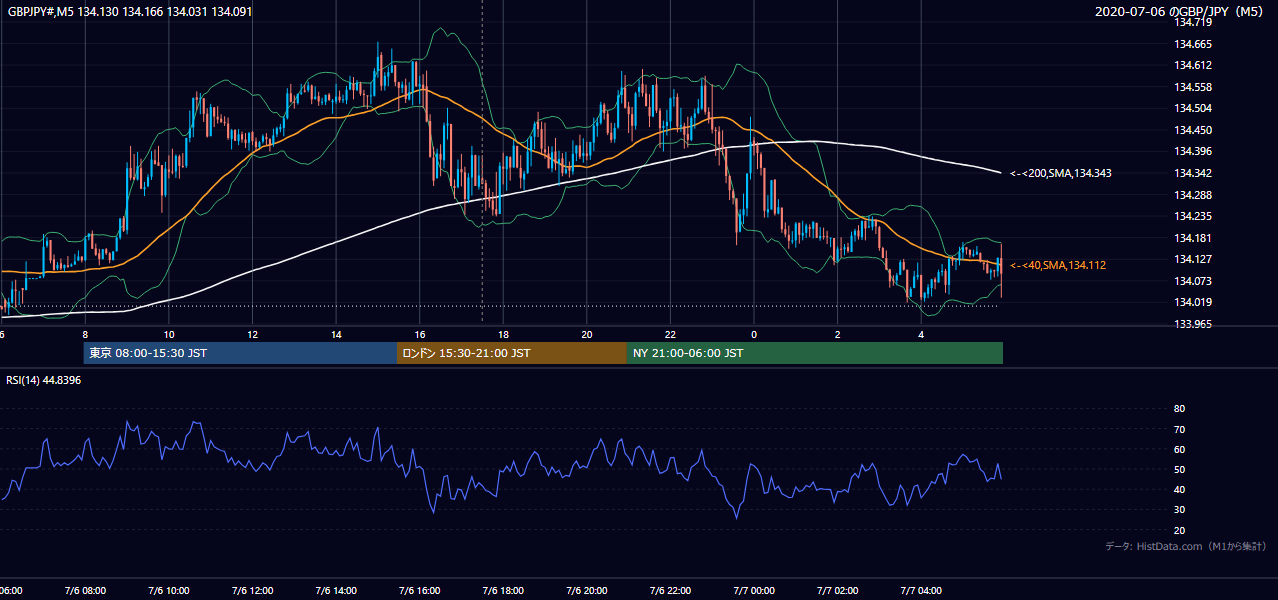Click RSI scale value 60
Image resolution: width=1278 pixels, height=600 pixels.
coord(1179,449)
